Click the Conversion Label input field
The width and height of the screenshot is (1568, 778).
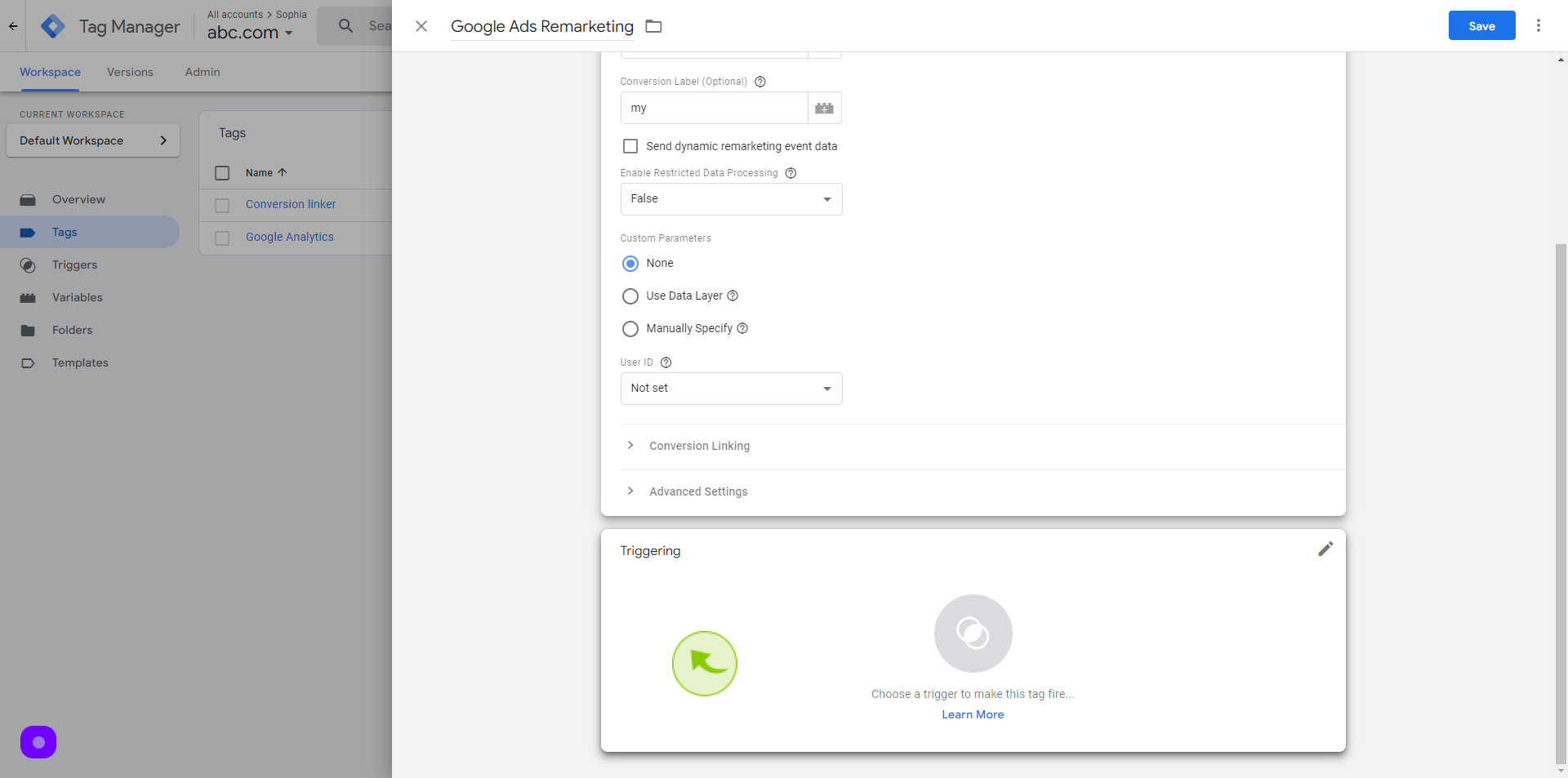point(715,108)
